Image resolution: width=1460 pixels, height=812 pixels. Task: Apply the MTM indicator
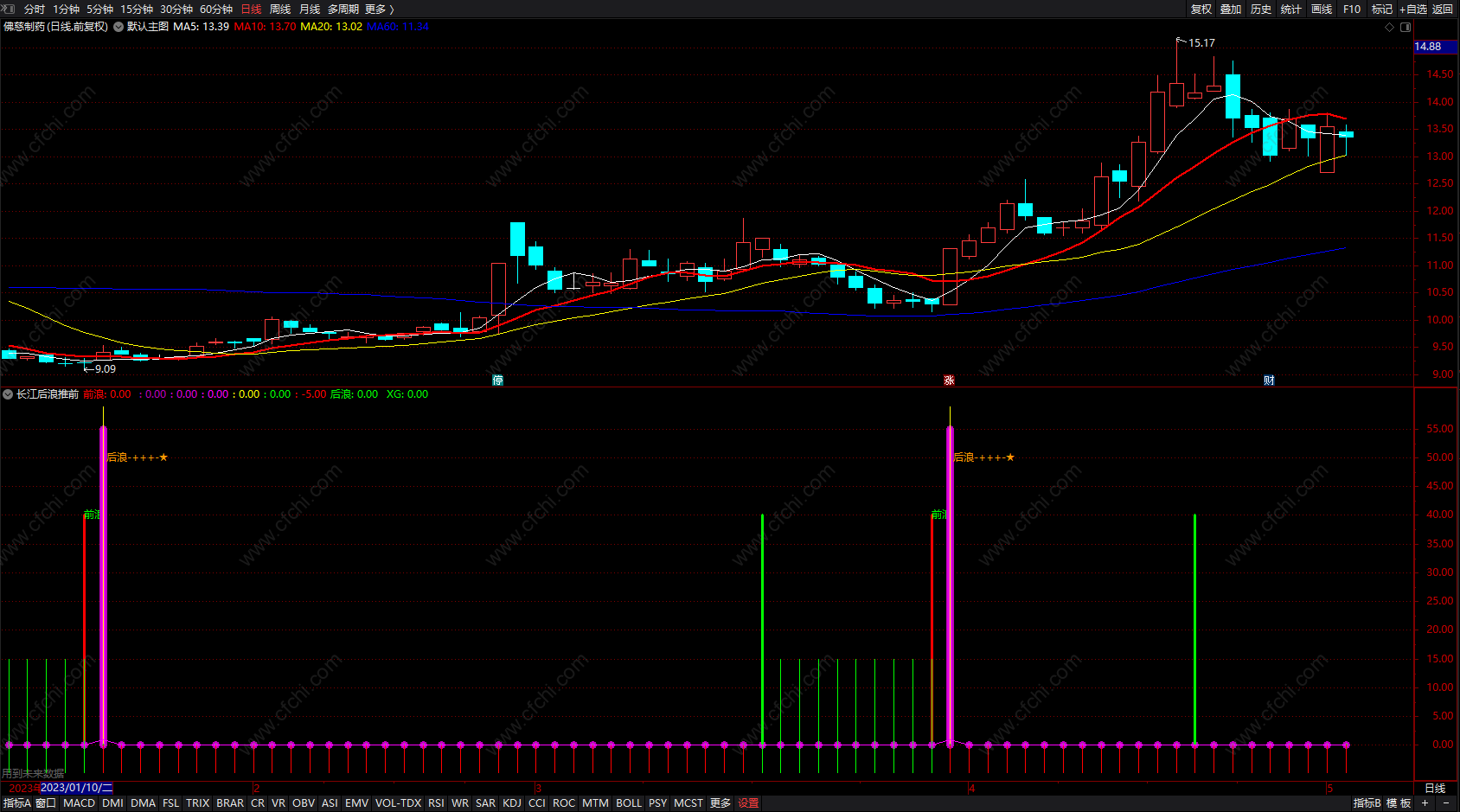(x=595, y=803)
